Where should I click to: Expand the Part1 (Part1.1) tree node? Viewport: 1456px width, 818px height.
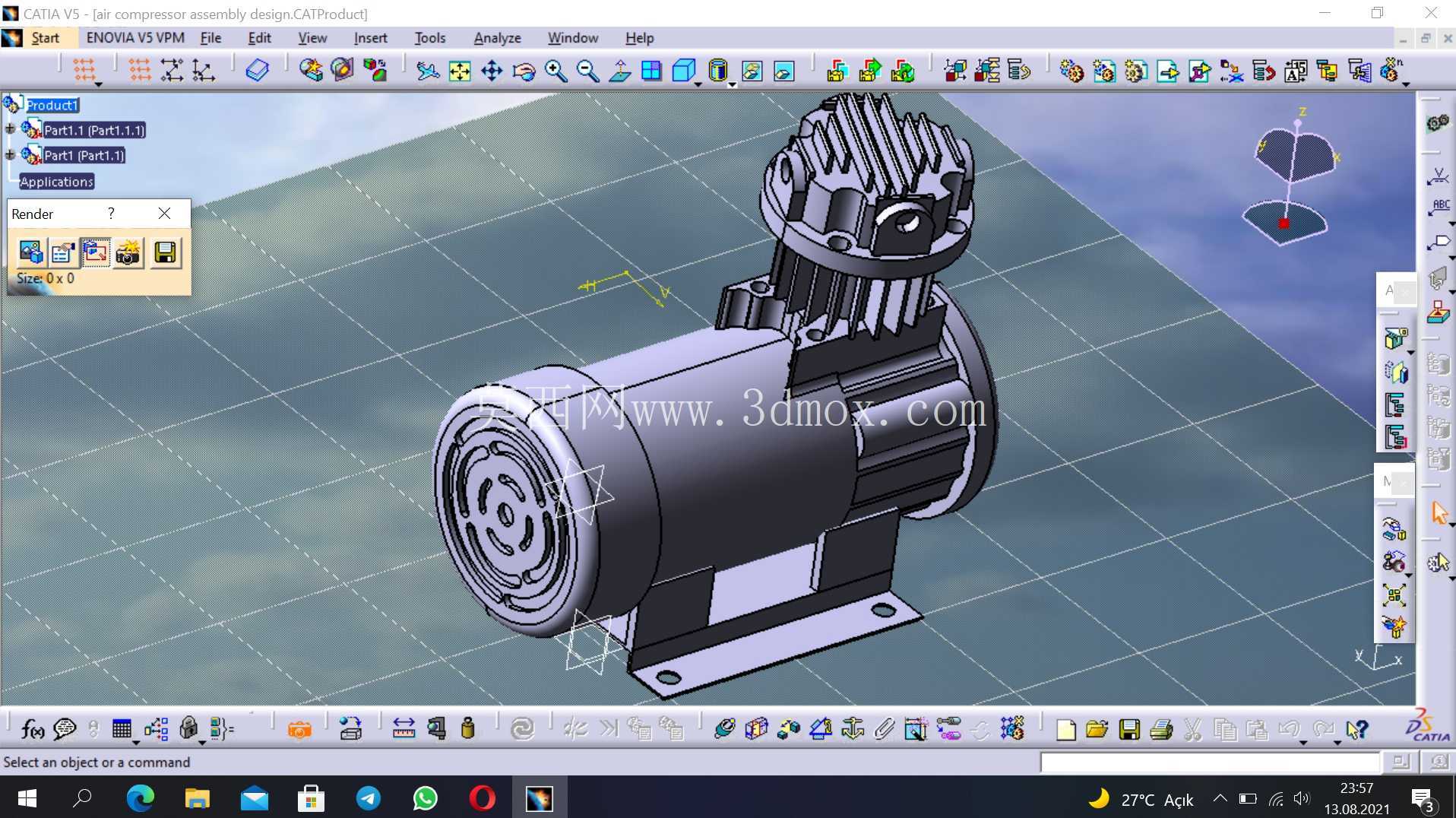click(x=10, y=155)
